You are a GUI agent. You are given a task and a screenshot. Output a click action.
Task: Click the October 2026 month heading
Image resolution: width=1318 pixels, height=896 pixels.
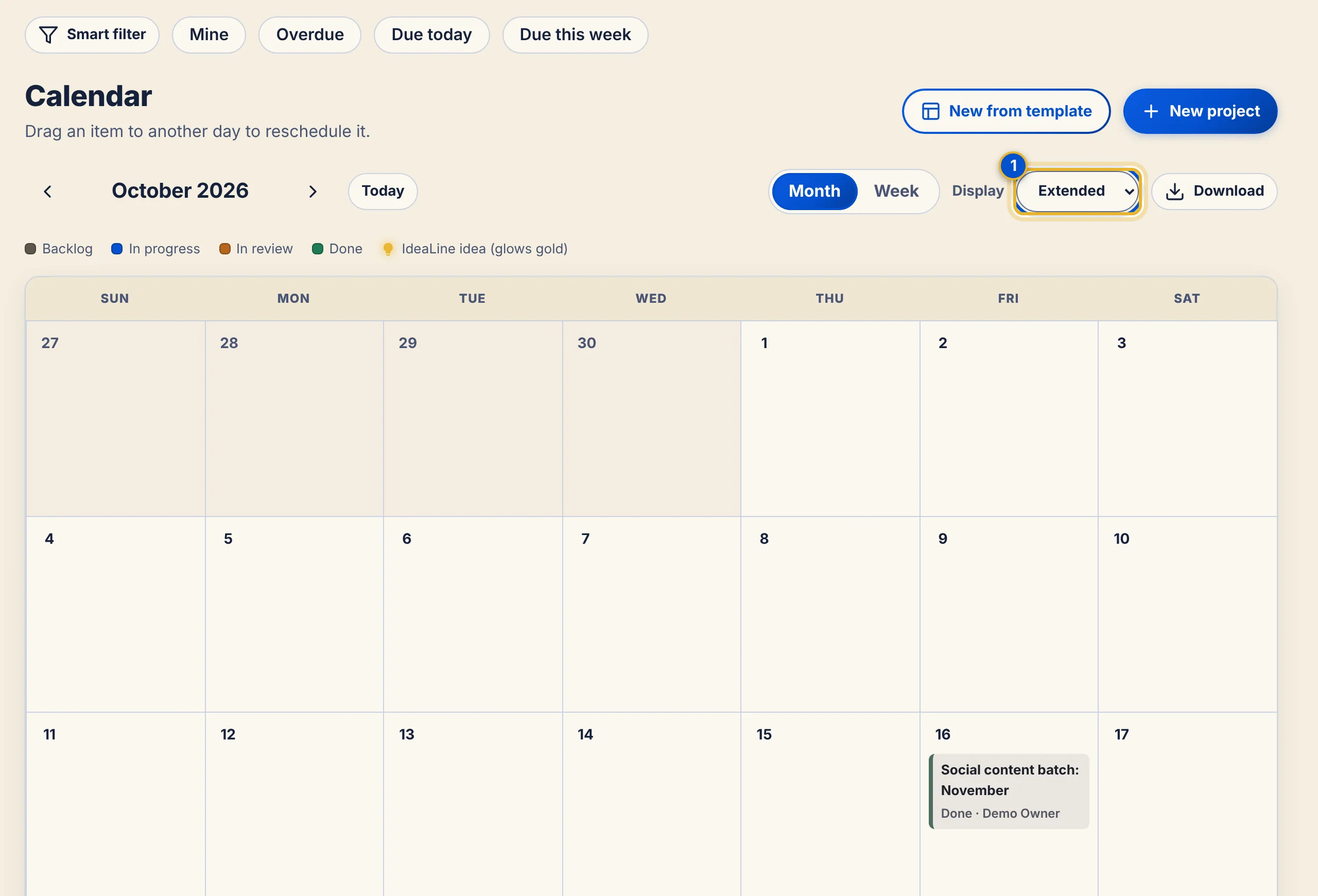180,191
